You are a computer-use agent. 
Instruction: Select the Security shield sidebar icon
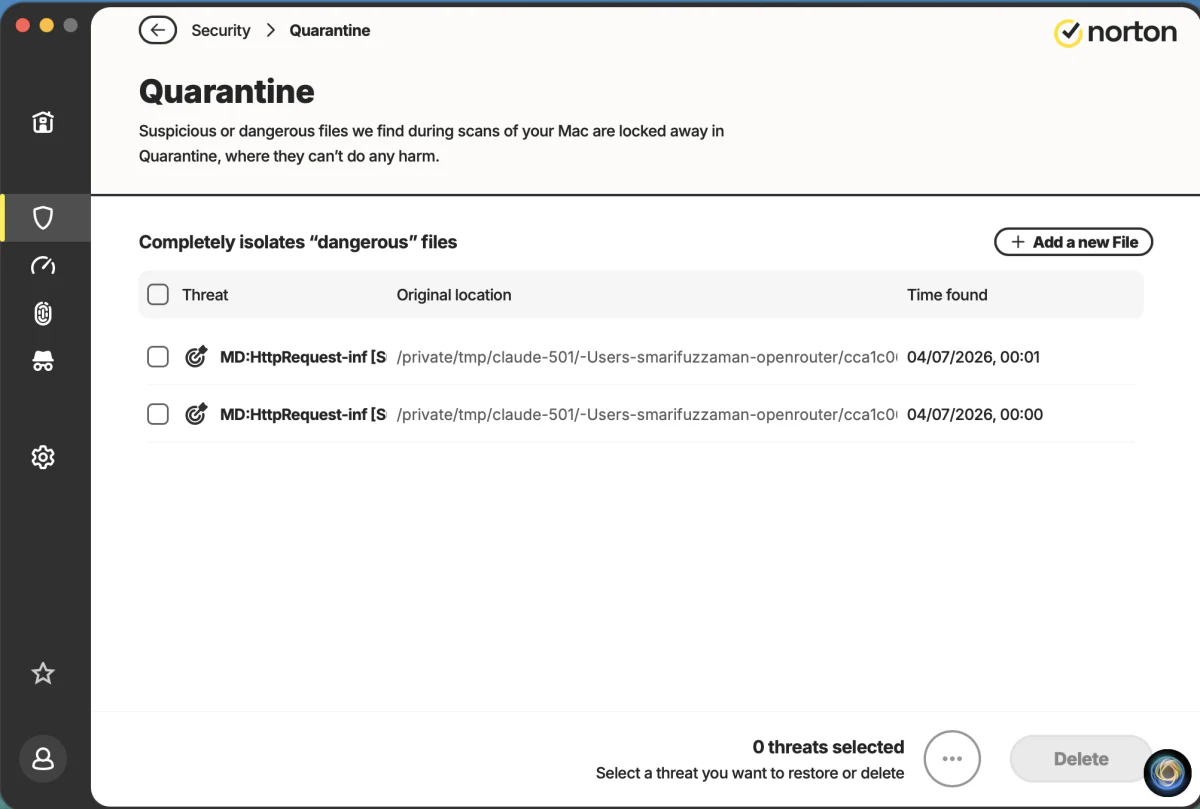[x=43, y=217]
